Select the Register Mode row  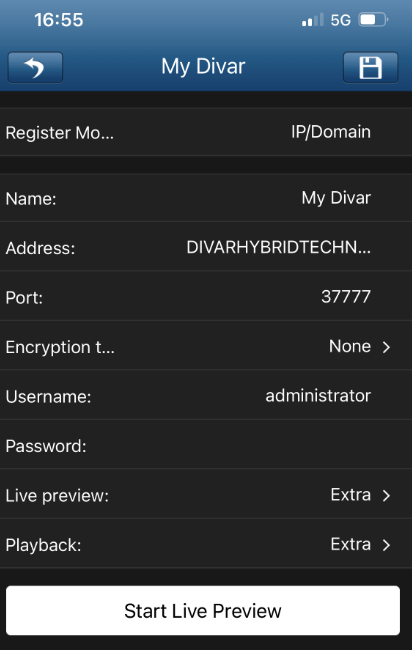(x=206, y=132)
